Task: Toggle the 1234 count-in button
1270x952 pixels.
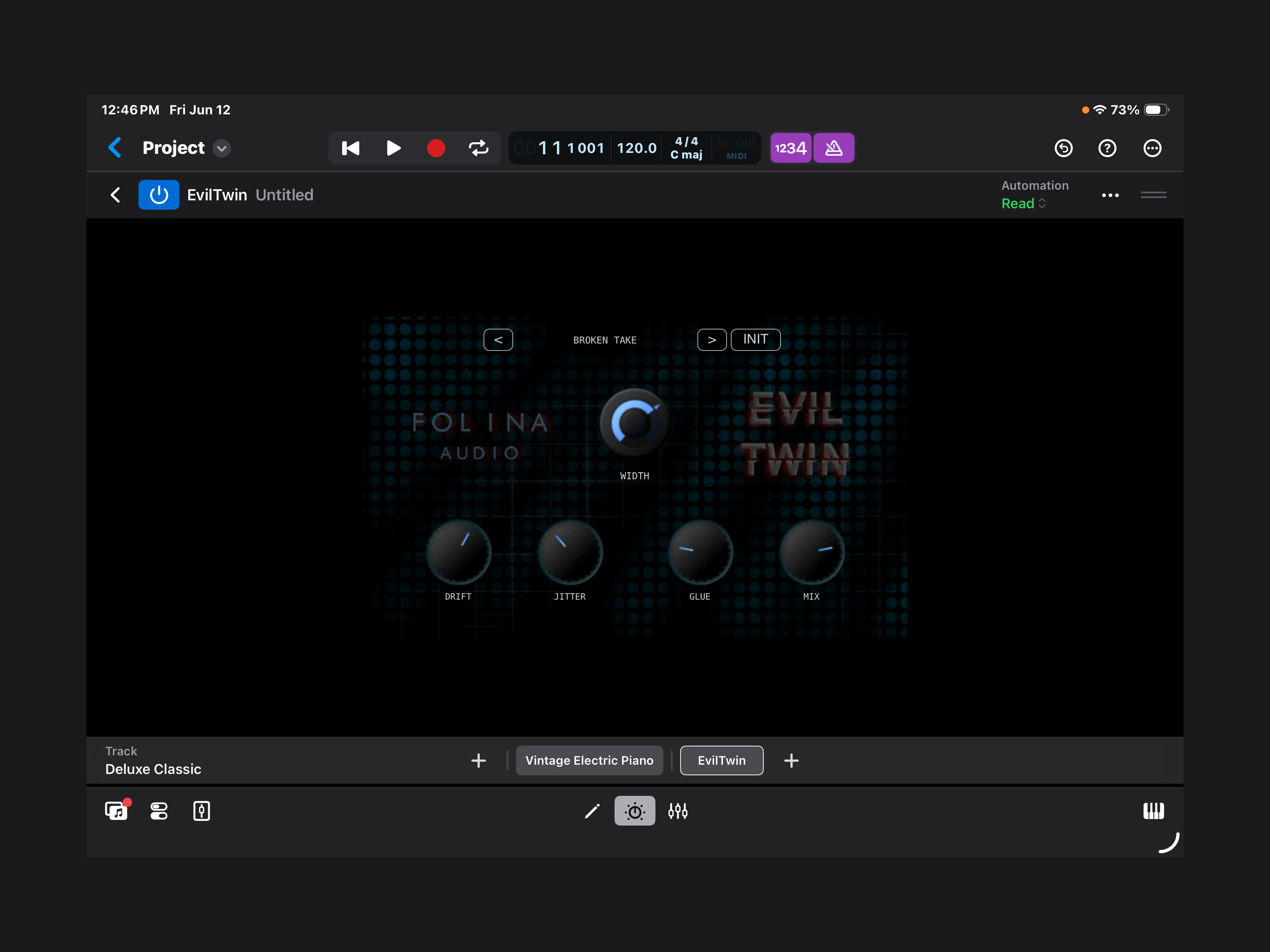Action: [791, 148]
